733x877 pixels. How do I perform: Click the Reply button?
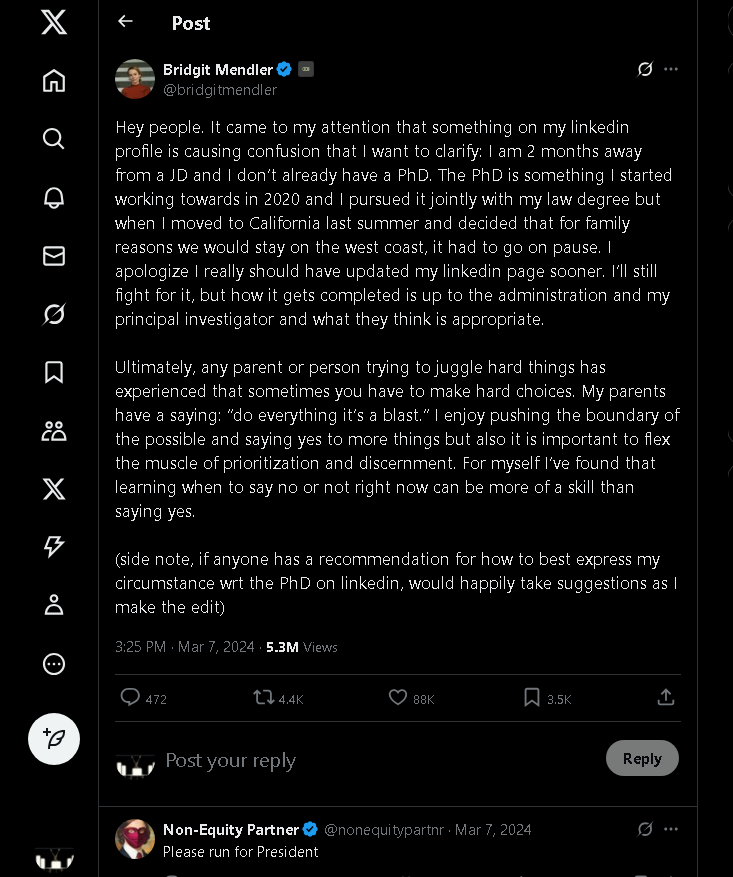[x=642, y=758]
